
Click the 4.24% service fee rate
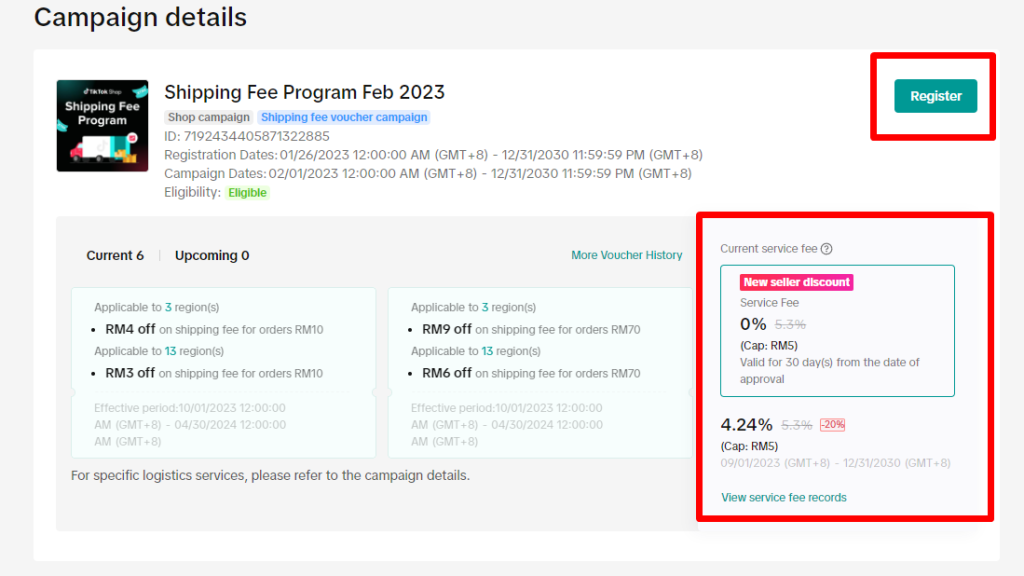click(746, 425)
